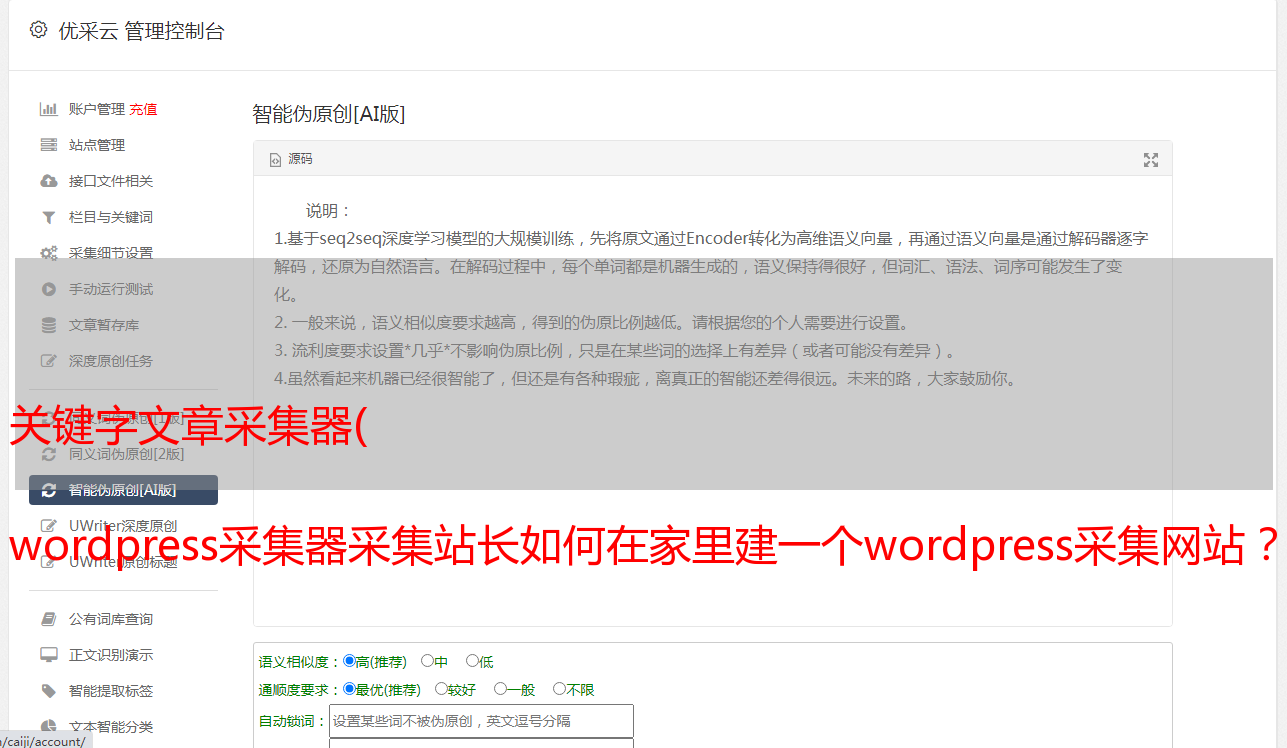Click the refresh icon on 智能伪原创[AI版]
Image resolution: width=1287 pixels, height=748 pixels.
coord(48,490)
